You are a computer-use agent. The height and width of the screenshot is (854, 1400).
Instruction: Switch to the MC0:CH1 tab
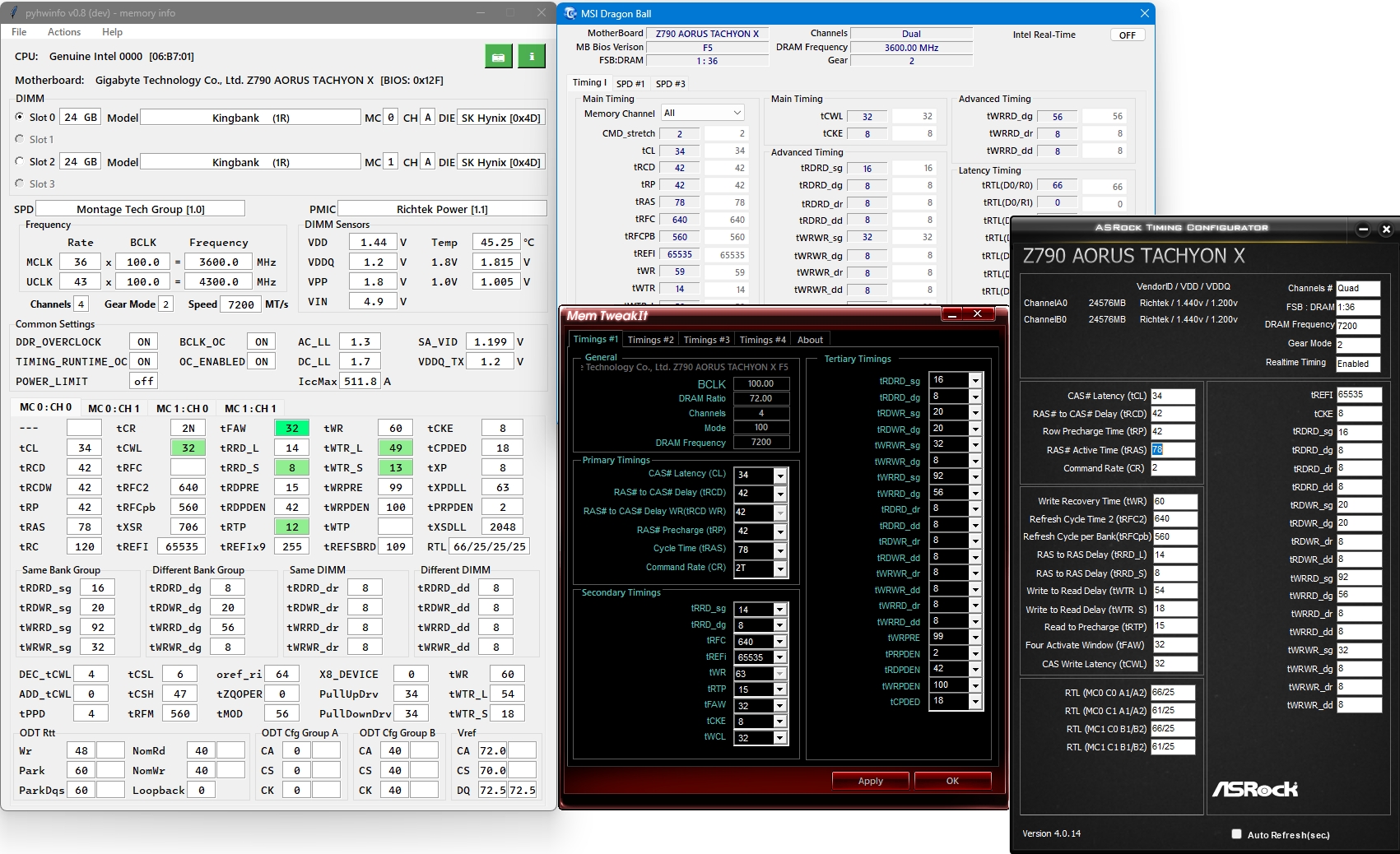point(114,408)
